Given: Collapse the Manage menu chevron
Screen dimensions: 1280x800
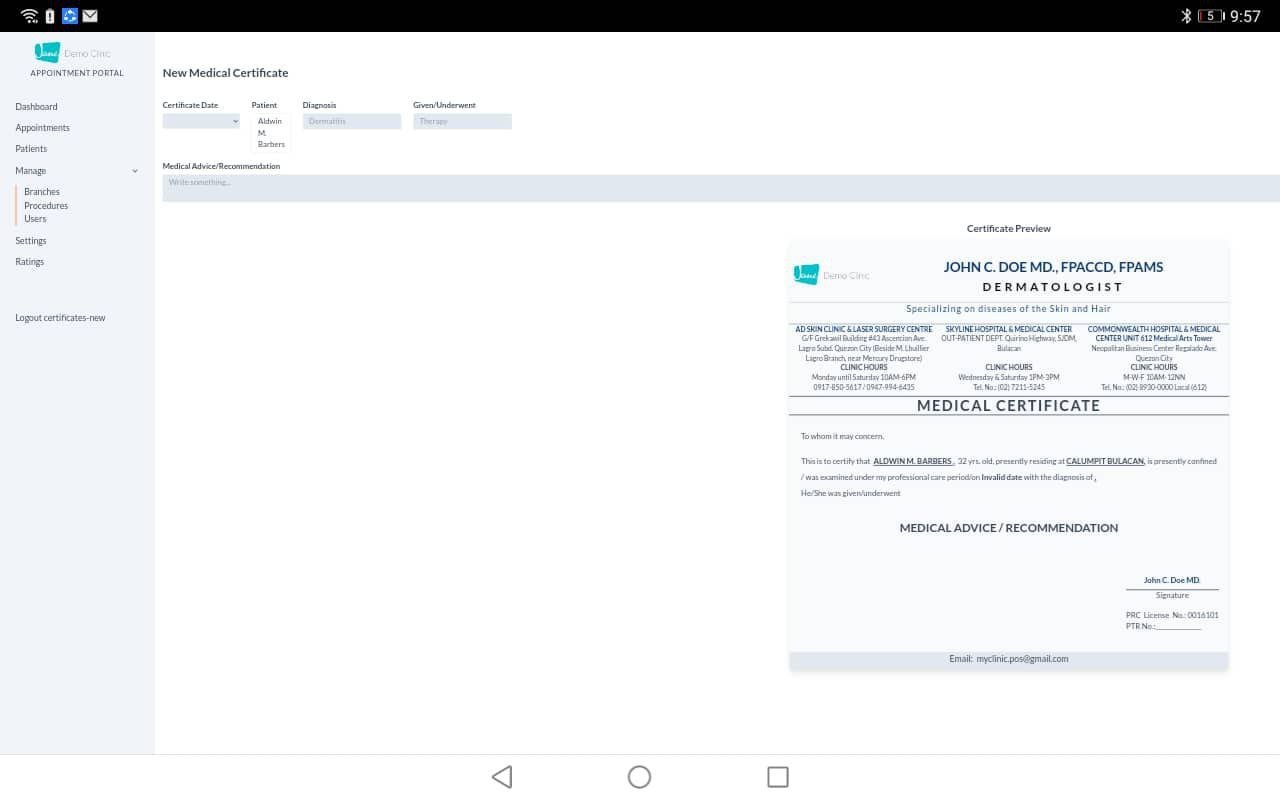Looking at the screenshot, I should coord(135,171).
